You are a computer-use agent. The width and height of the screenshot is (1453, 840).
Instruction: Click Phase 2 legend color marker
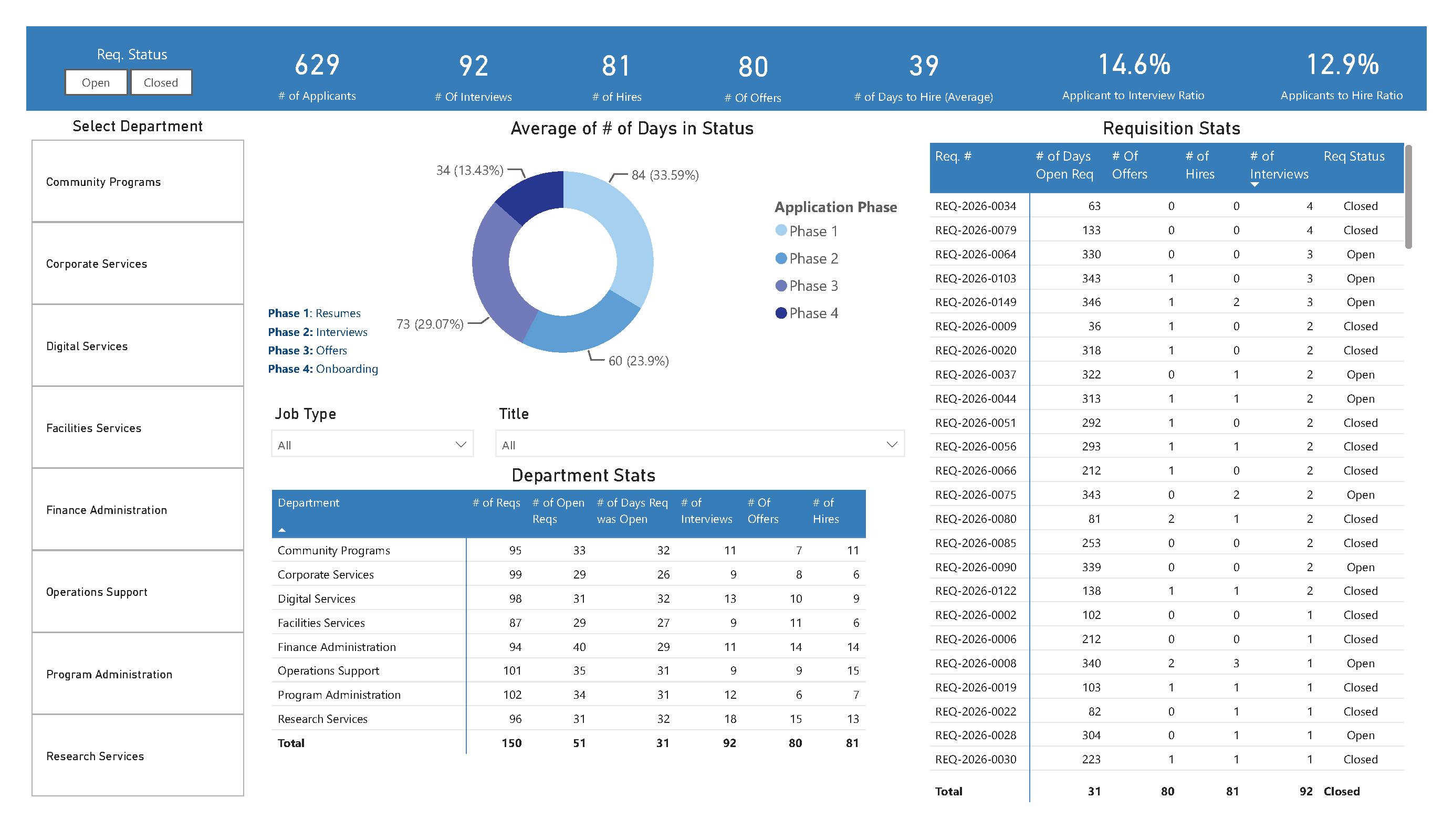coord(781,258)
